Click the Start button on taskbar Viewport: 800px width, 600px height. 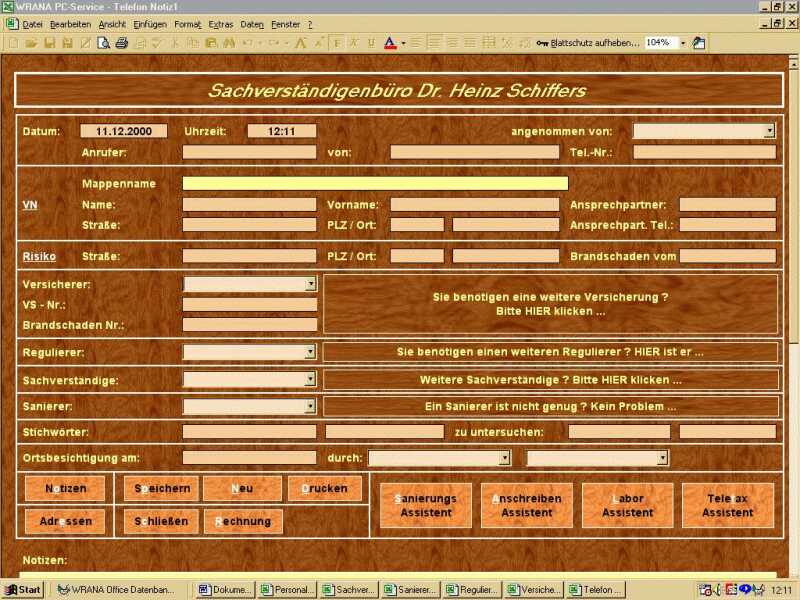click(x=23, y=590)
